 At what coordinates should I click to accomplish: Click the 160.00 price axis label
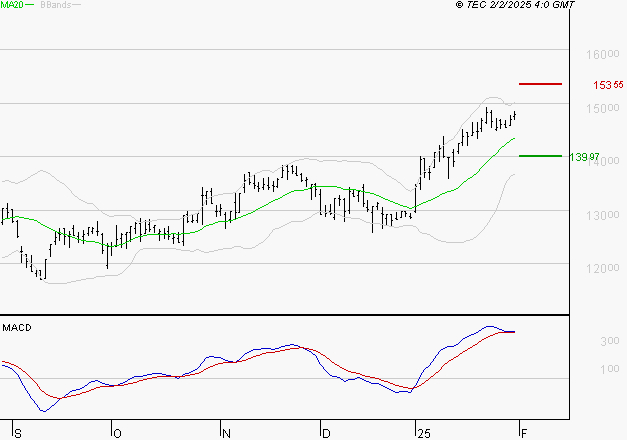603,54
